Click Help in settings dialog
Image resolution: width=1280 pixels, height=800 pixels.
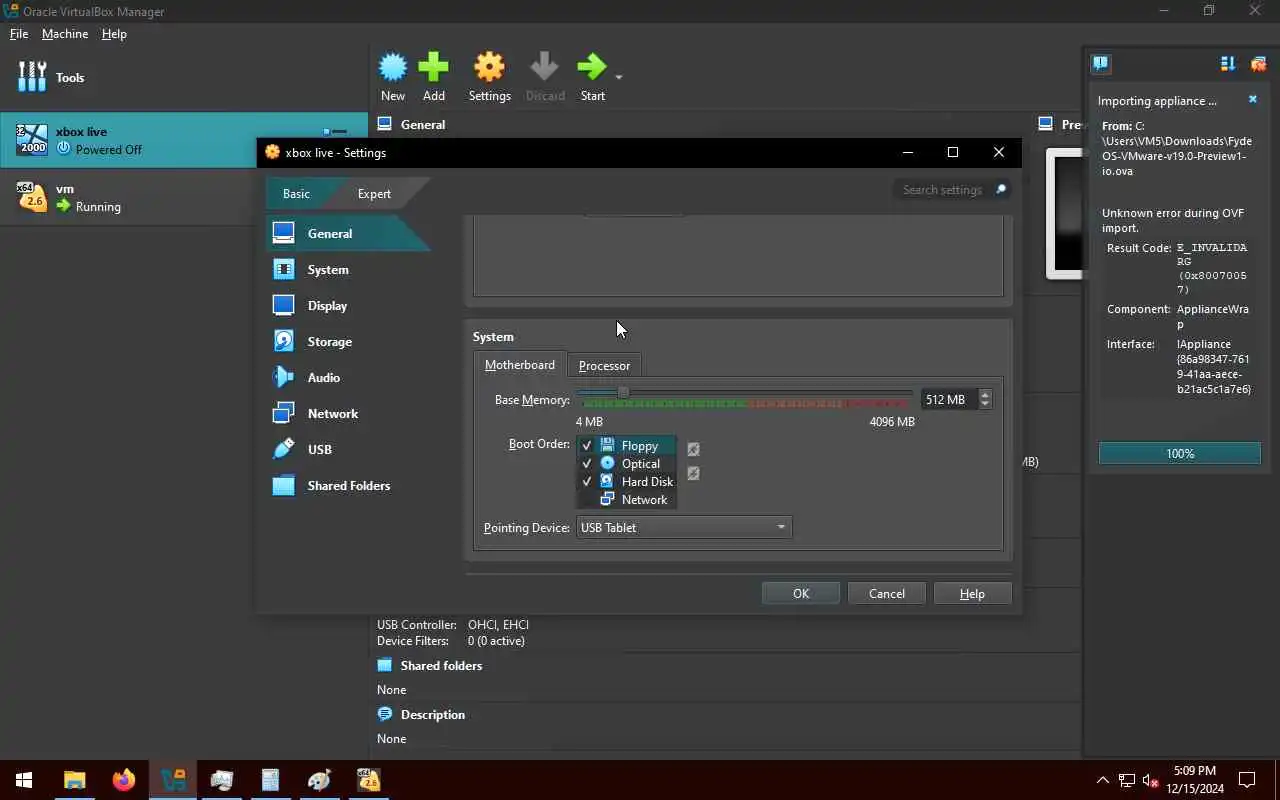click(x=972, y=593)
